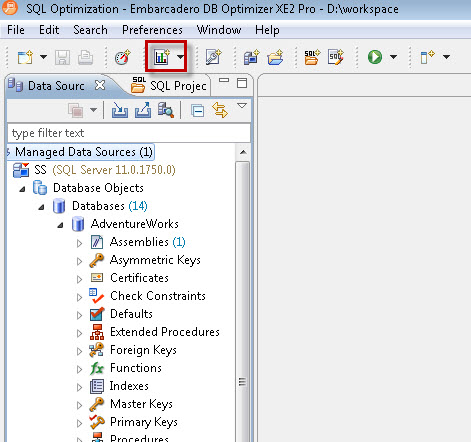
Task: Close the Data Source tab
Action: click(x=100, y=85)
